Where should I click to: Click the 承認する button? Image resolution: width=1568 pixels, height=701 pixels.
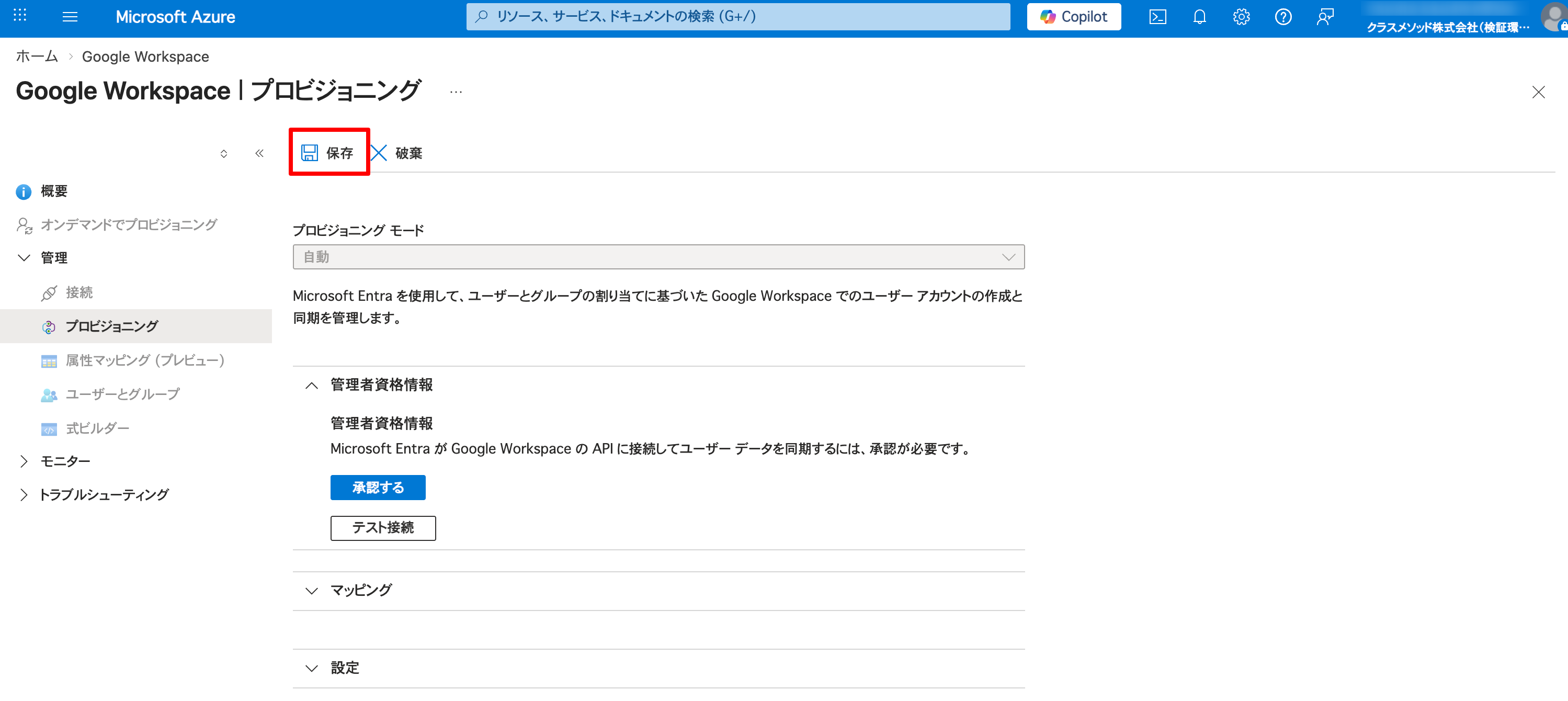pyautogui.click(x=378, y=487)
